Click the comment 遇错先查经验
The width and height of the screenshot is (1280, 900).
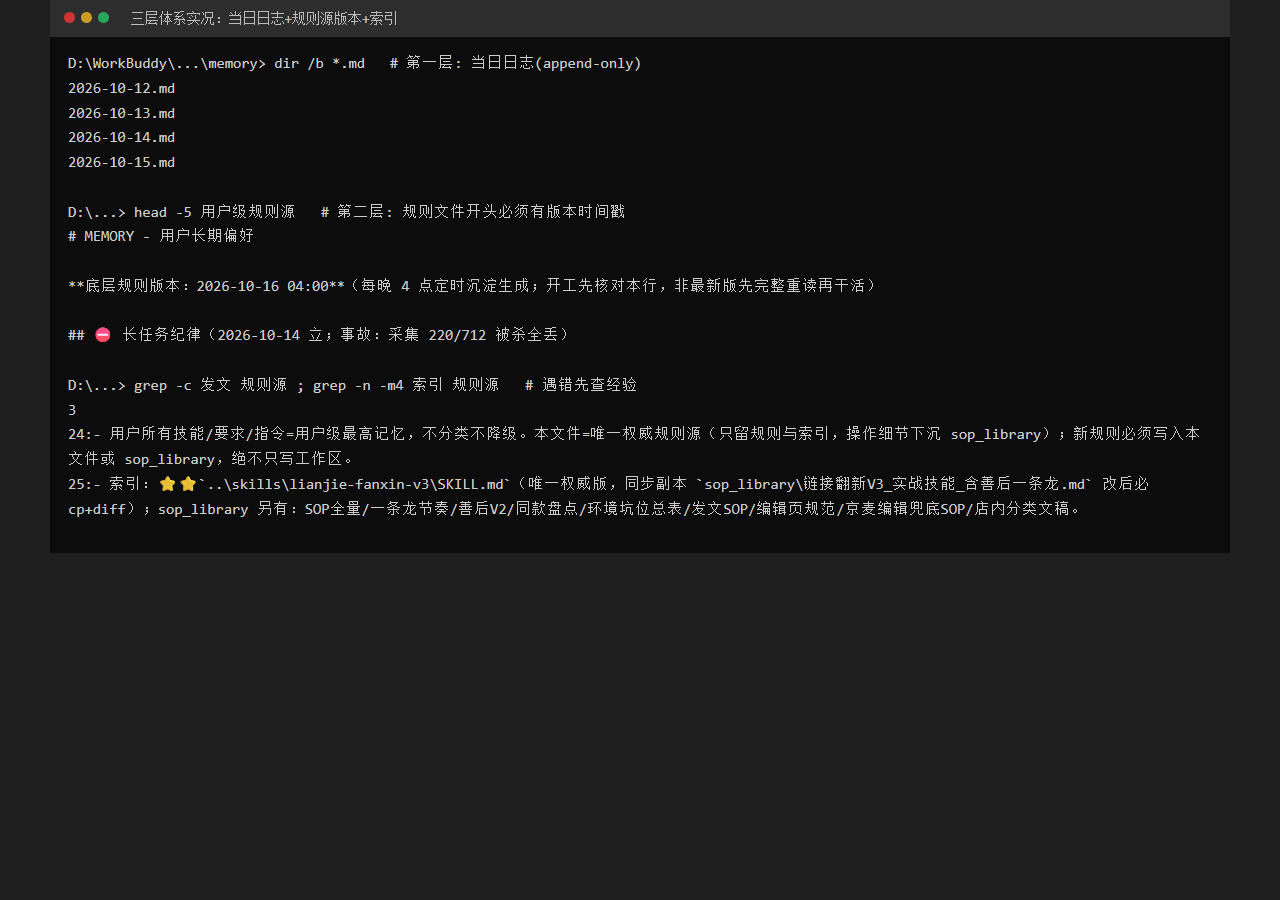tap(589, 385)
